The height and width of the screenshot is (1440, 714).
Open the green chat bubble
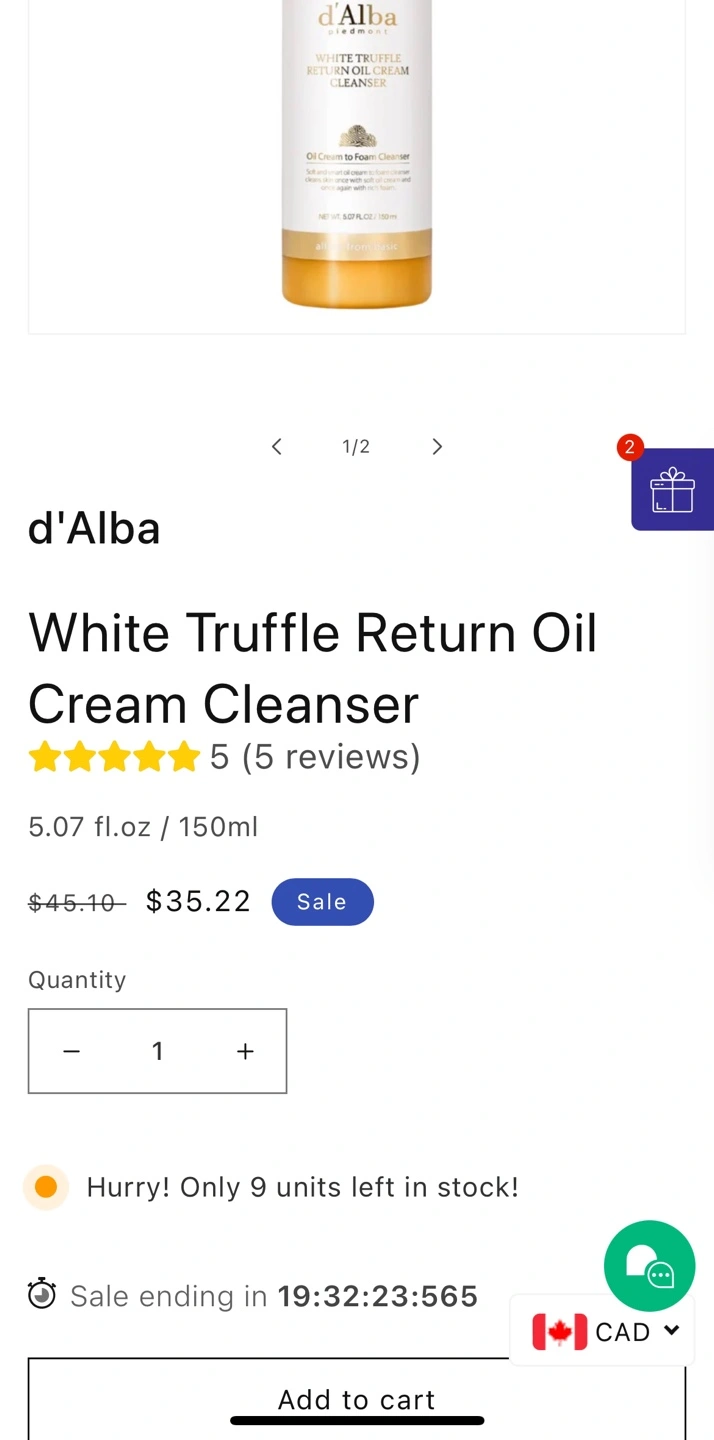pyautogui.click(x=649, y=1265)
